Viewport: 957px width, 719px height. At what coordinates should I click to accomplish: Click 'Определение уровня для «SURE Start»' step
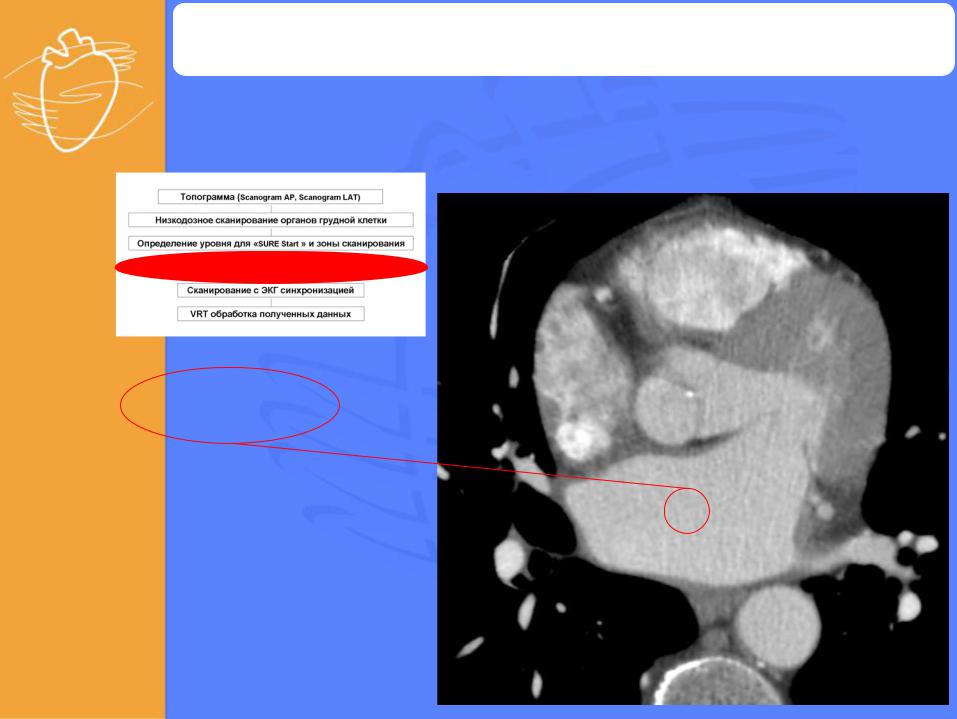[x=270, y=243]
